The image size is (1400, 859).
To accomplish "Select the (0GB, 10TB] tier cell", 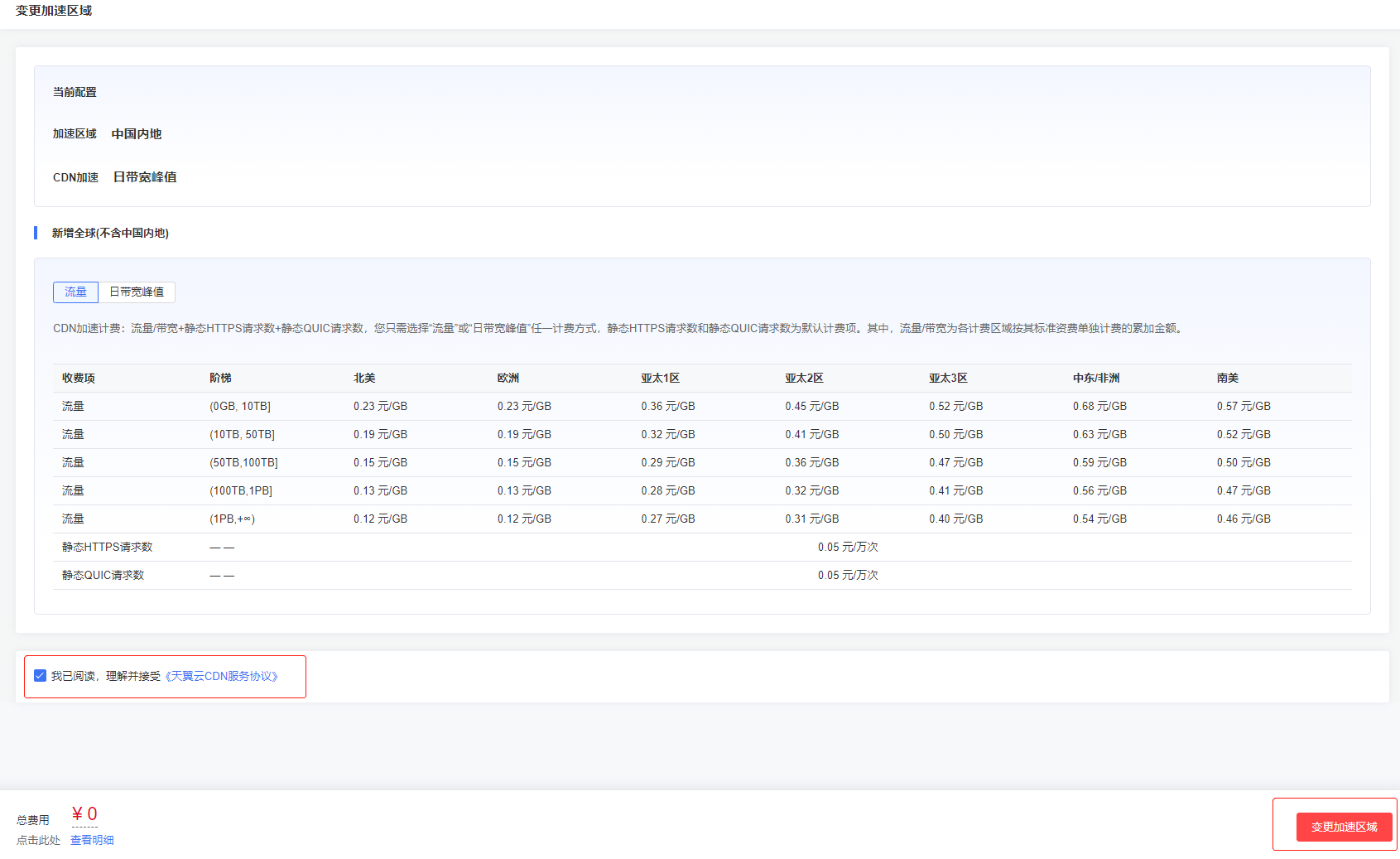I will pyautogui.click(x=240, y=406).
